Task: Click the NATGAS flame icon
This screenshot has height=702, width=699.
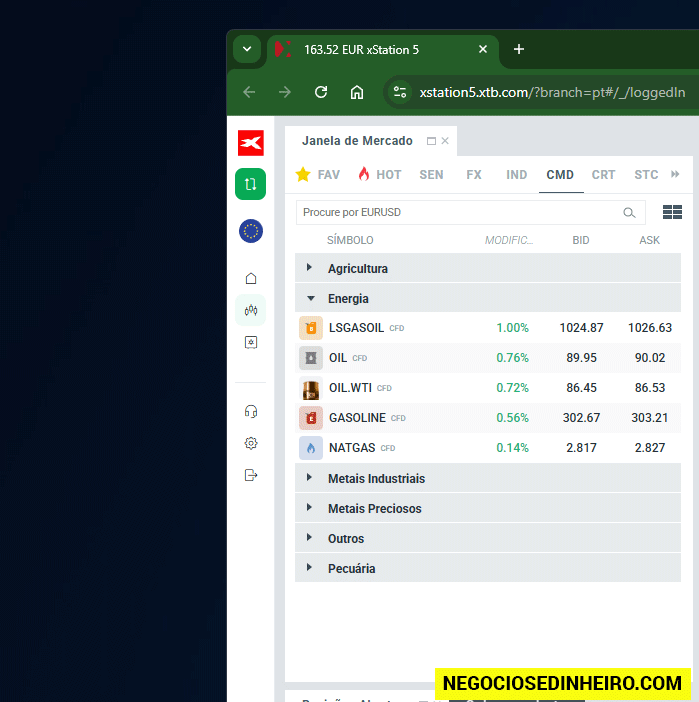Action: [311, 448]
